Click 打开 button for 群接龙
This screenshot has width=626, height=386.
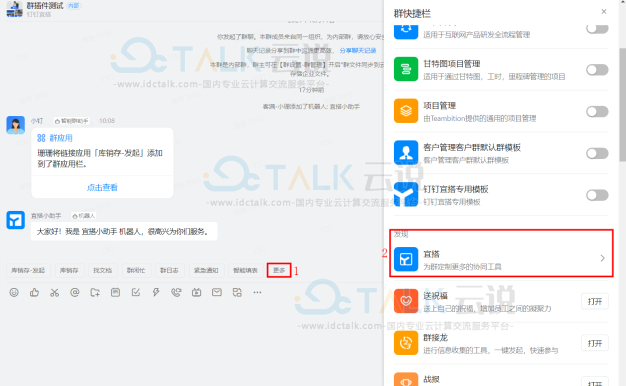click(595, 343)
